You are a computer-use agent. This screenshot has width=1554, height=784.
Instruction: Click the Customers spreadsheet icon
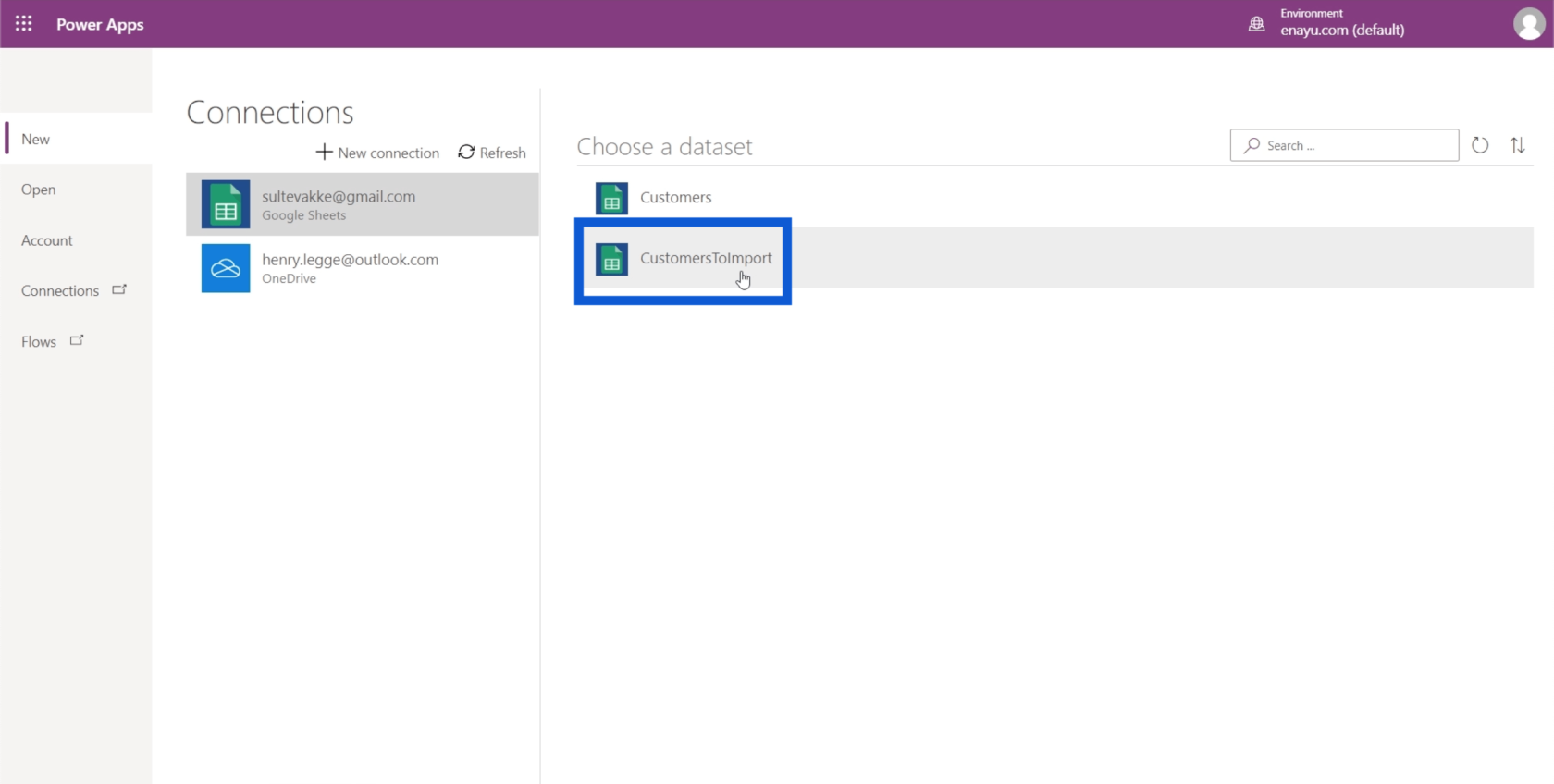611,198
